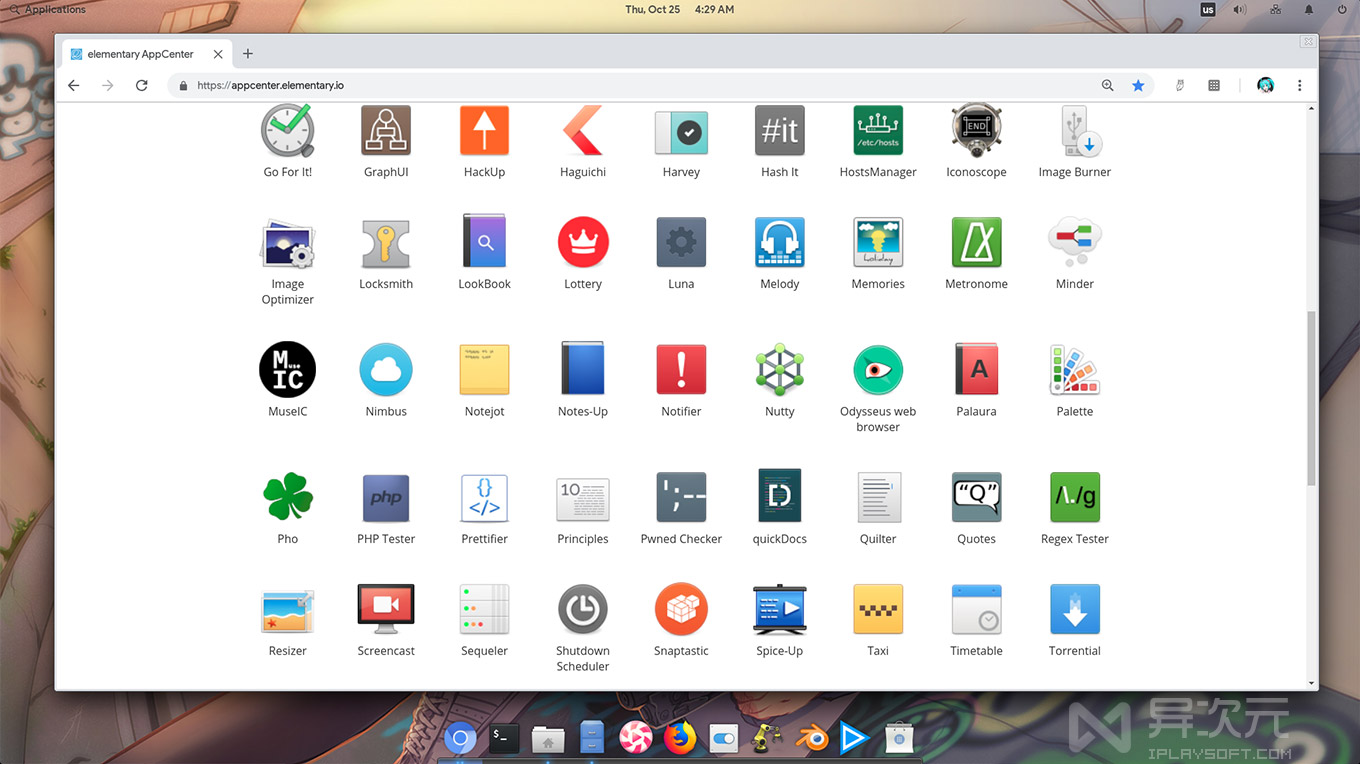Open the Regex Tester app page

point(1074,497)
